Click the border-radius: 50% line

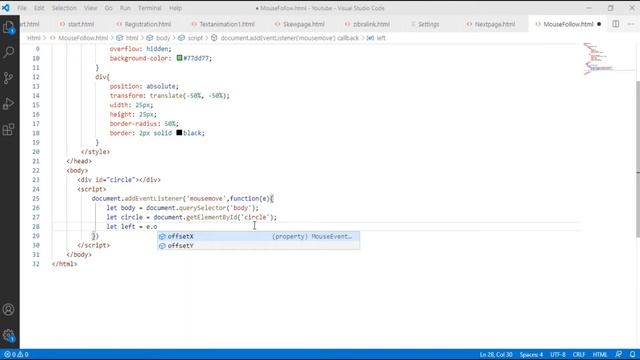tap(144, 123)
